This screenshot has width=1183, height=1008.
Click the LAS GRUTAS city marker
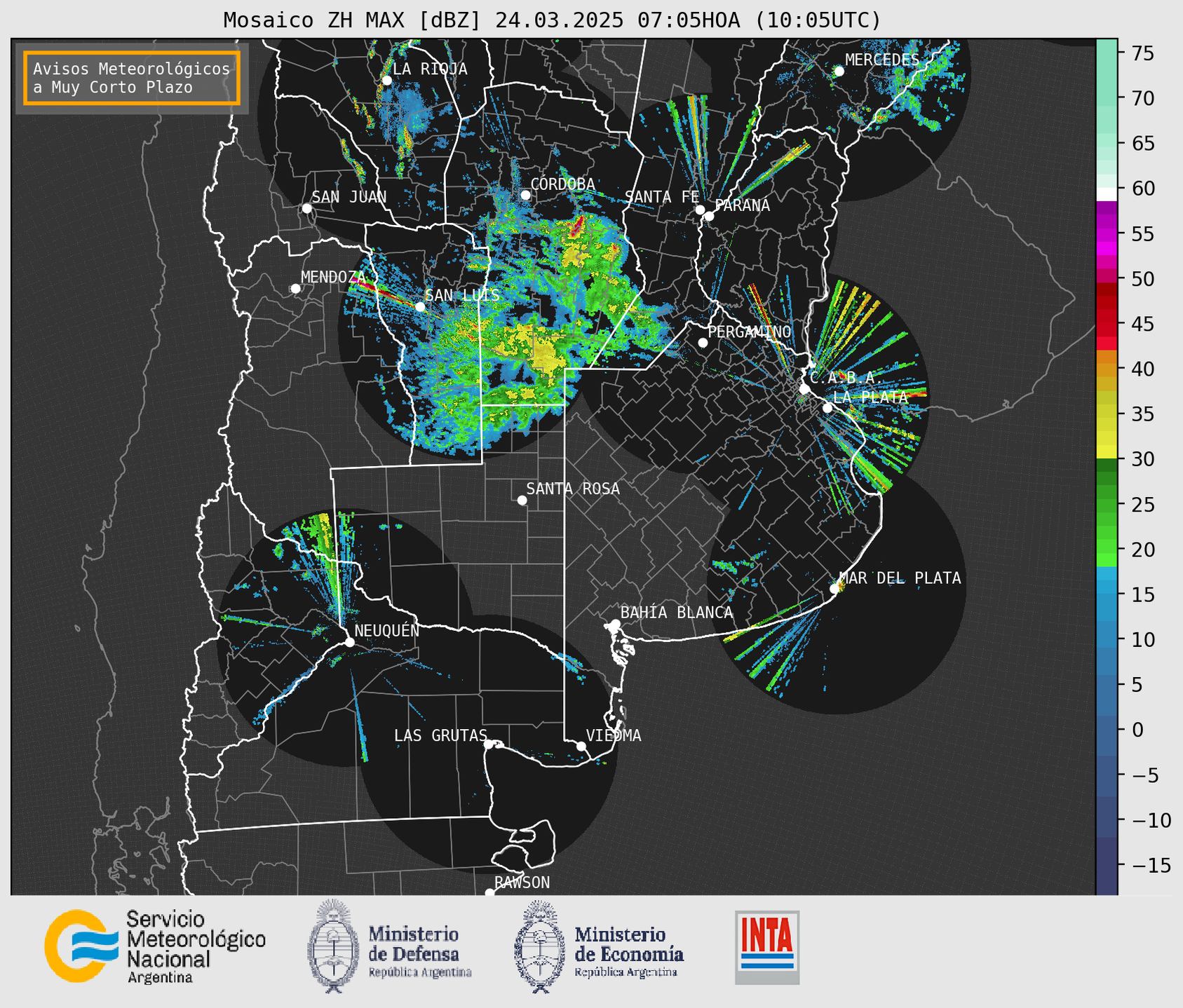tap(489, 744)
